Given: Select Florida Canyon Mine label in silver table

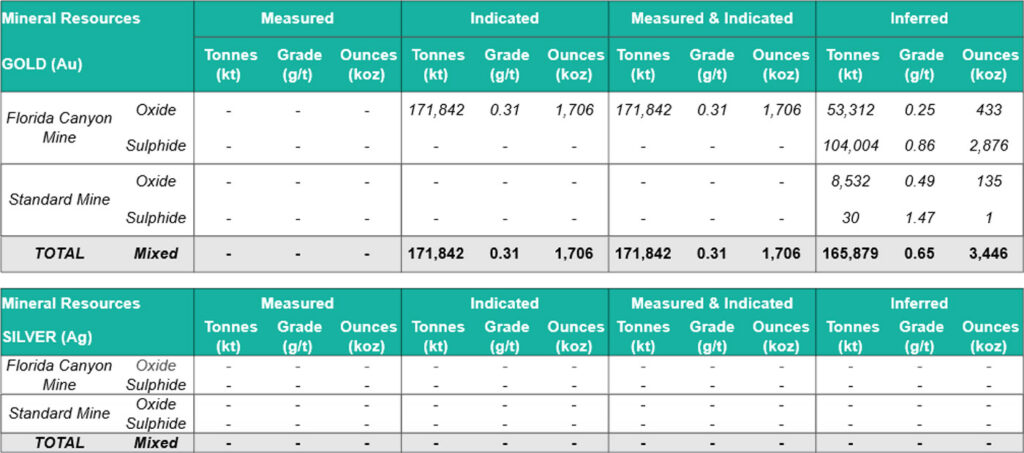Looking at the screenshot, I should click(x=59, y=375).
